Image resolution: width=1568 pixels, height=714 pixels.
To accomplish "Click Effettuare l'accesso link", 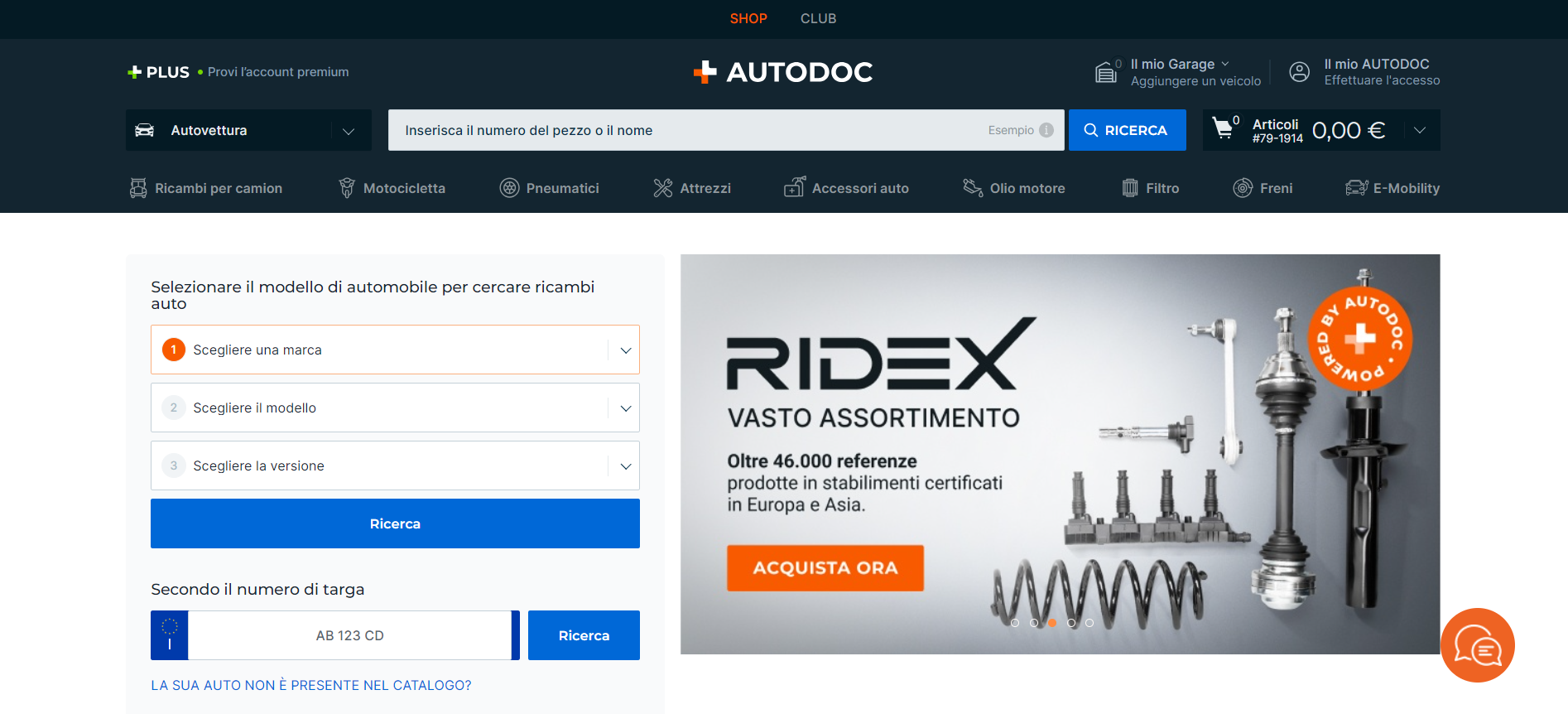I will (x=1382, y=80).
